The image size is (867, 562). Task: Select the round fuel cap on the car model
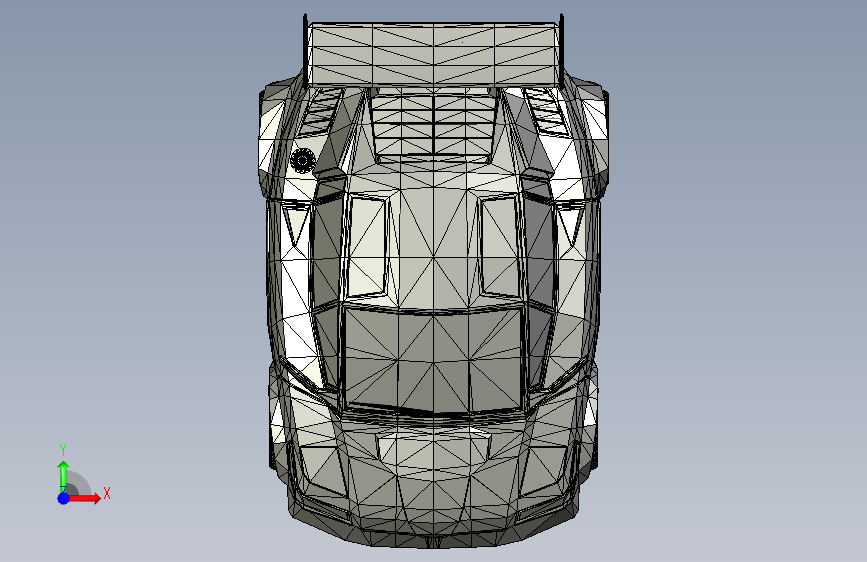pyautogui.click(x=303, y=160)
